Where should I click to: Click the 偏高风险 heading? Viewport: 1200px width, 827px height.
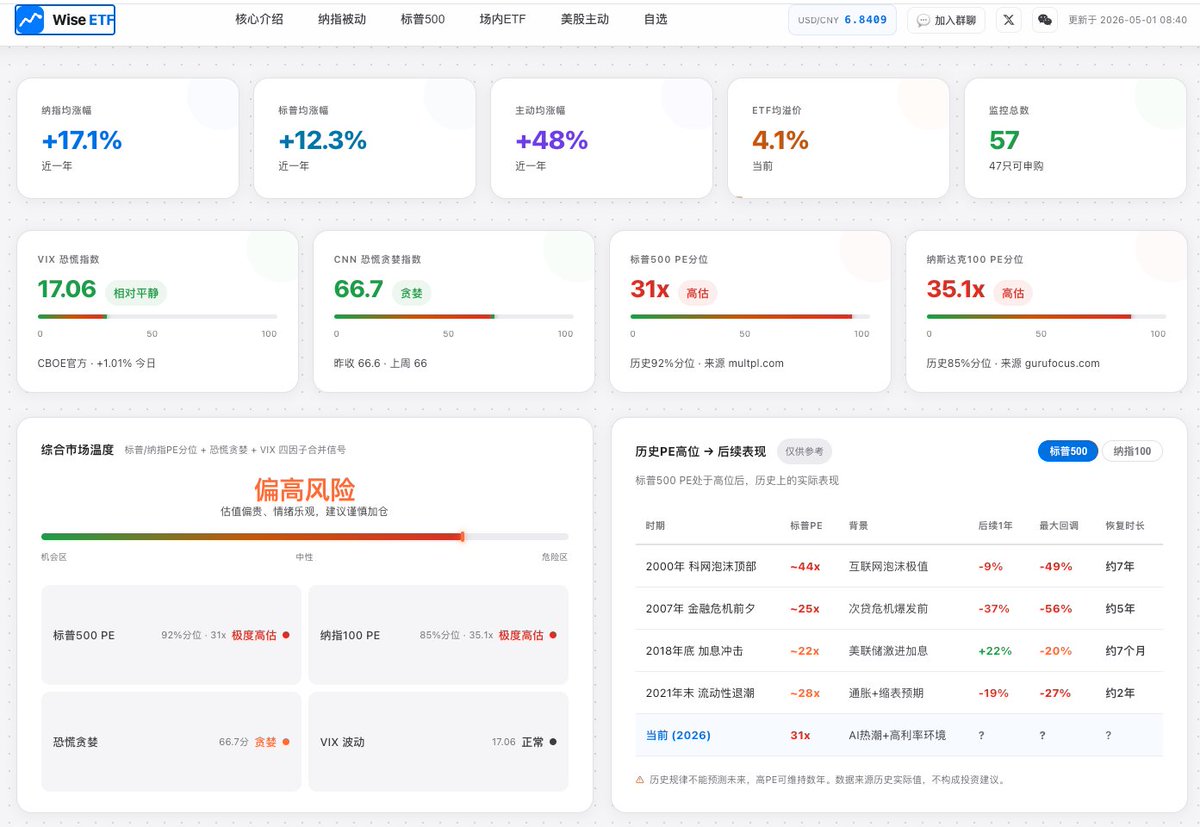[x=304, y=490]
